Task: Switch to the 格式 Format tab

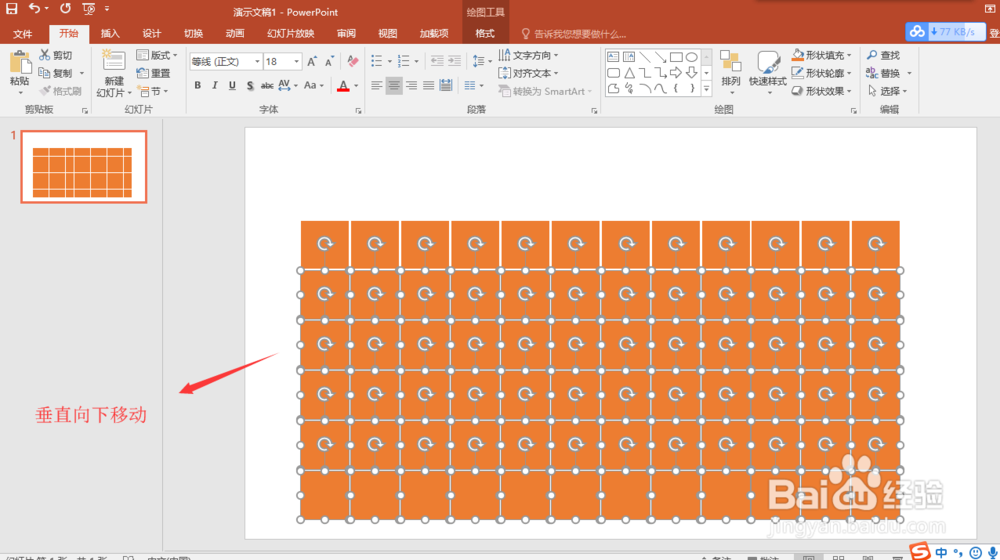Action: [485, 33]
